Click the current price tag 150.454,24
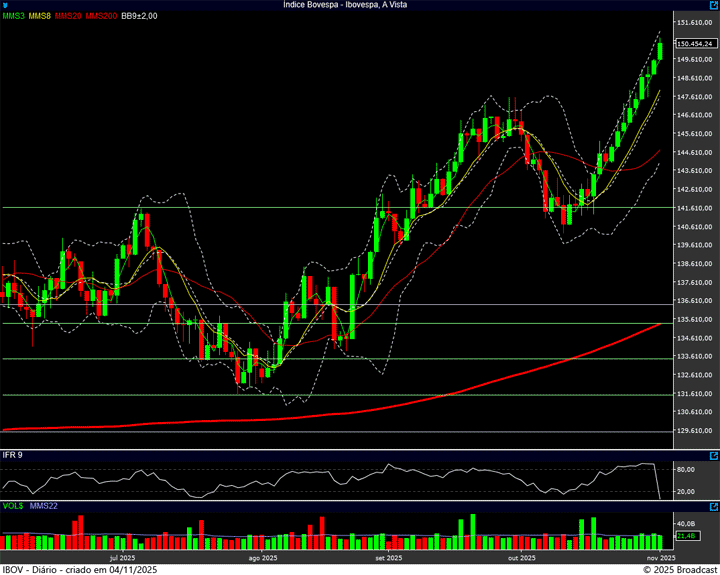The image size is (720, 575). pos(694,44)
